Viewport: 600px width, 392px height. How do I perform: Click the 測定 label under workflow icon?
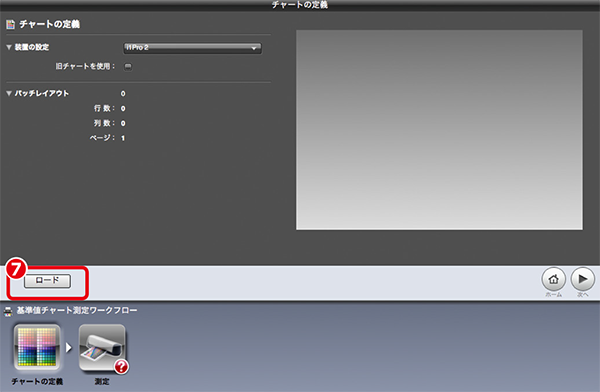pyautogui.click(x=102, y=382)
